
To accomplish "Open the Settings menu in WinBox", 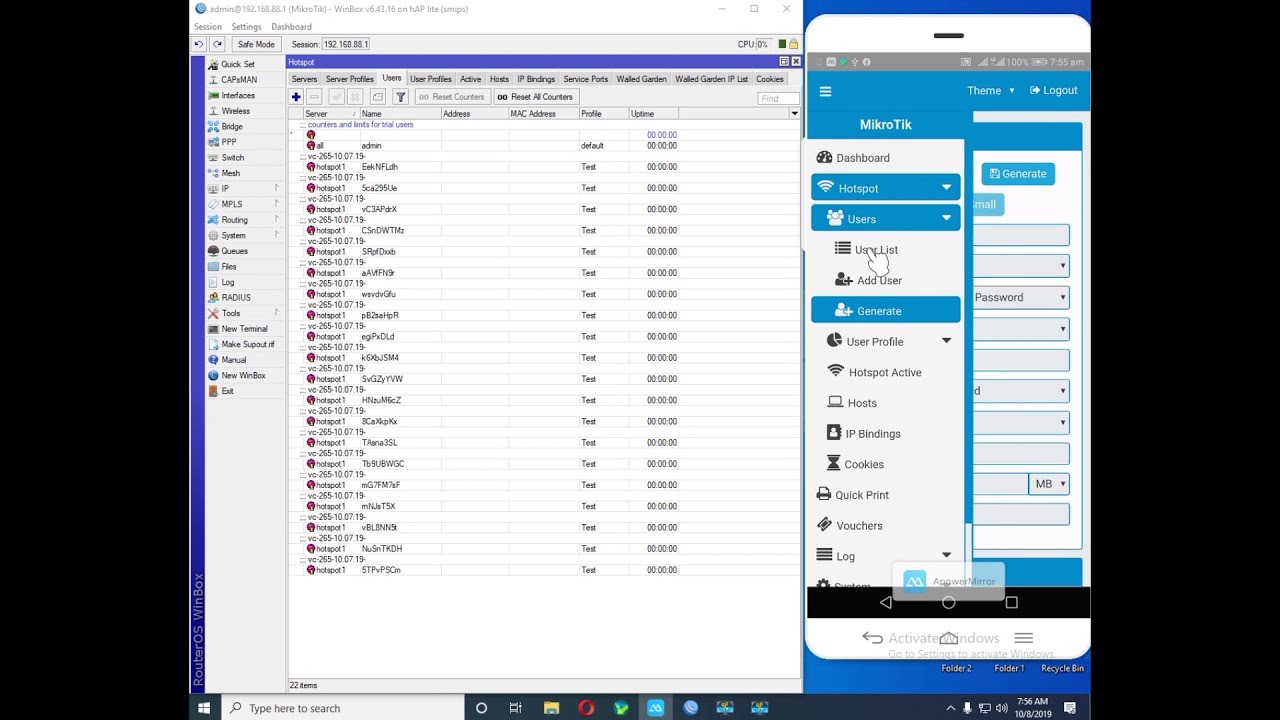I will tap(246, 27).
